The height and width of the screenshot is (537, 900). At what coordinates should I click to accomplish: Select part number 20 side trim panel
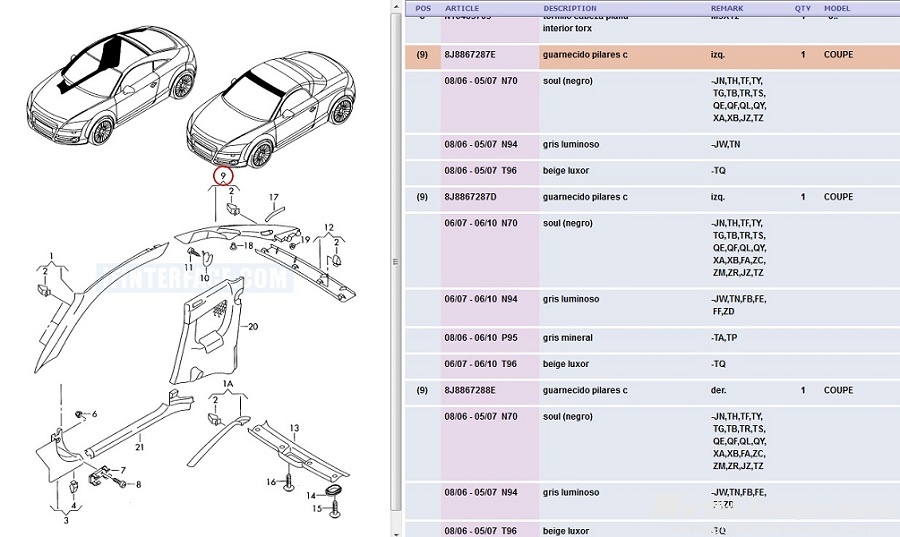253,326
